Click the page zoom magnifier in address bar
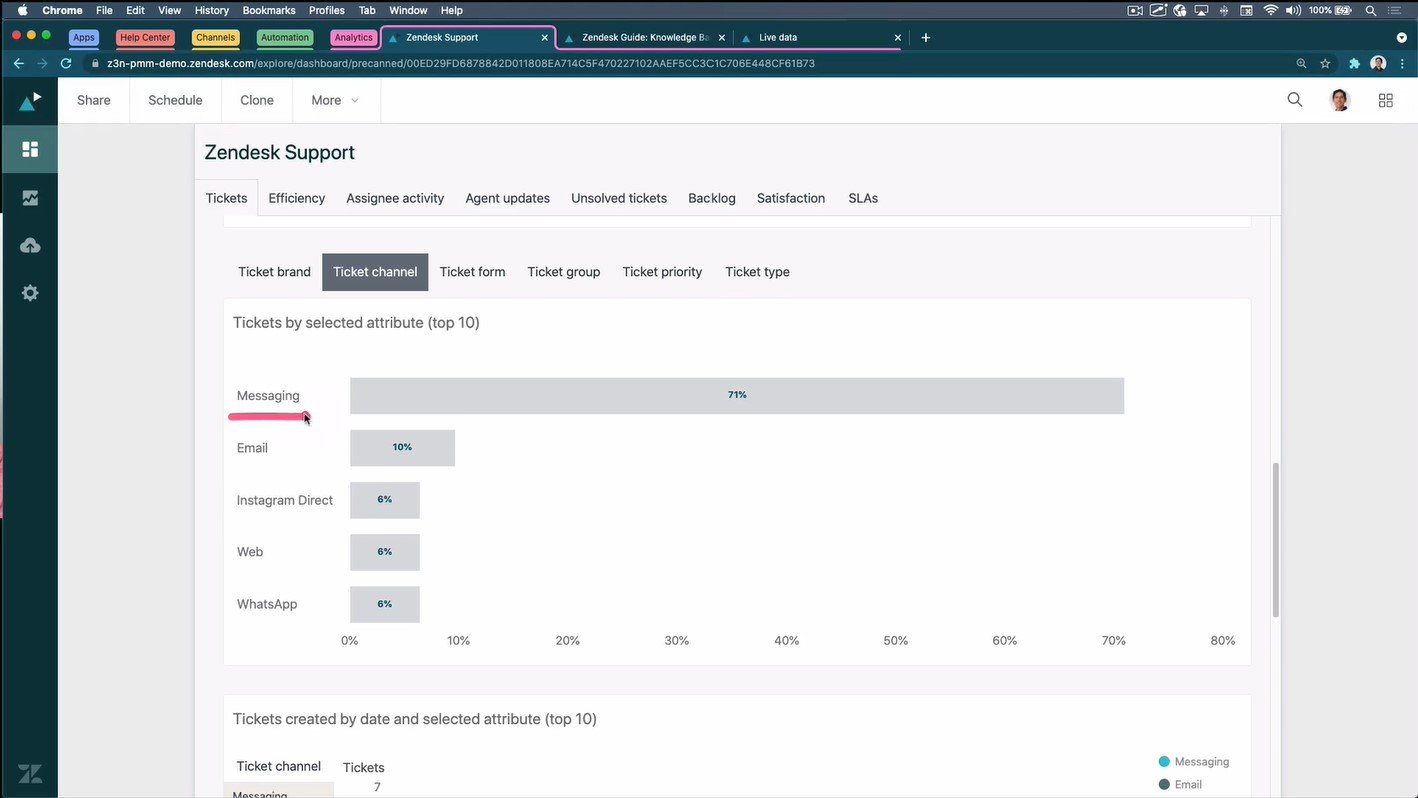This screenshot has width=1418, height=798. [x=1301, y=63]
